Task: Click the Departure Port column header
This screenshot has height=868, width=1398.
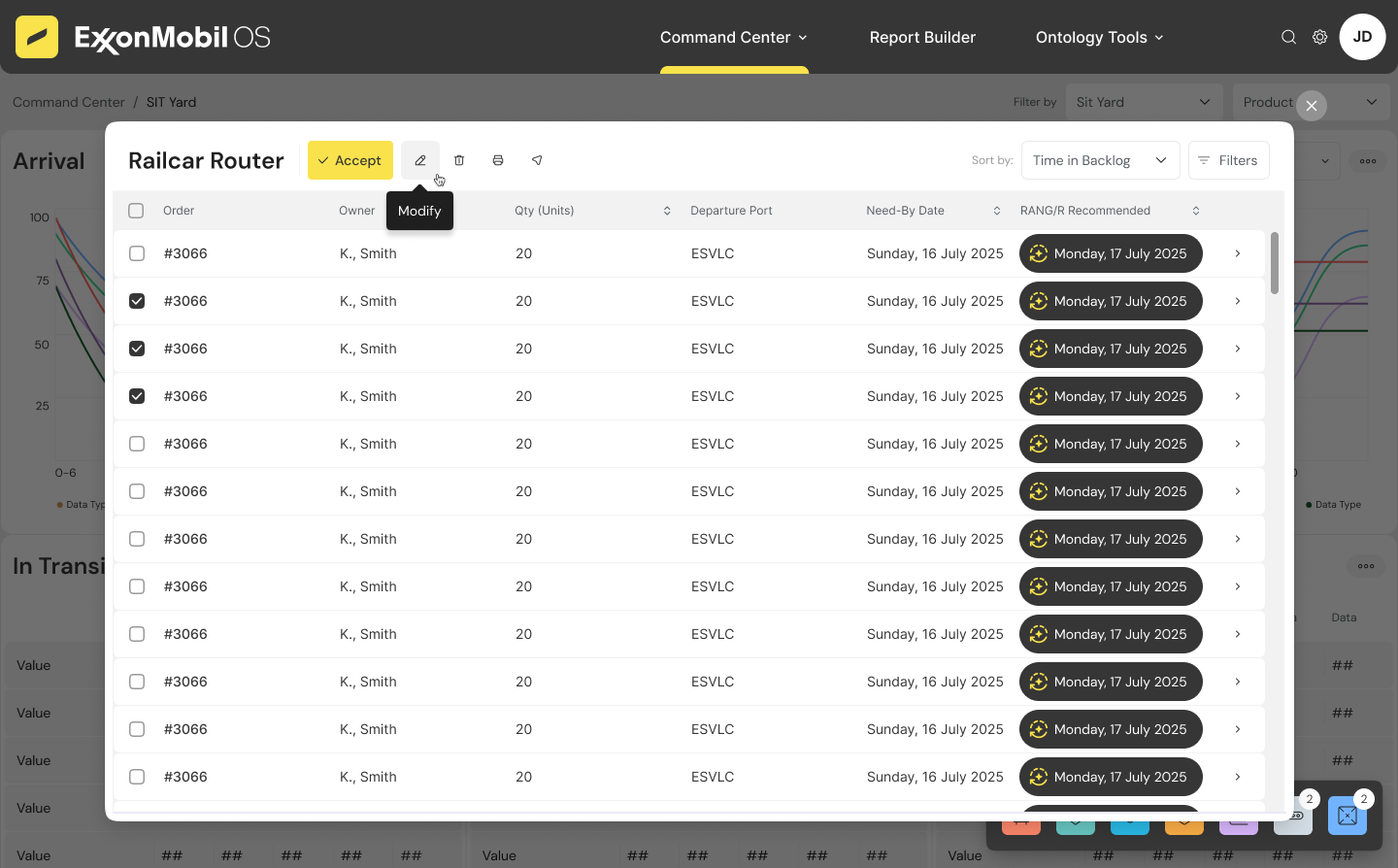Action: 731,211
